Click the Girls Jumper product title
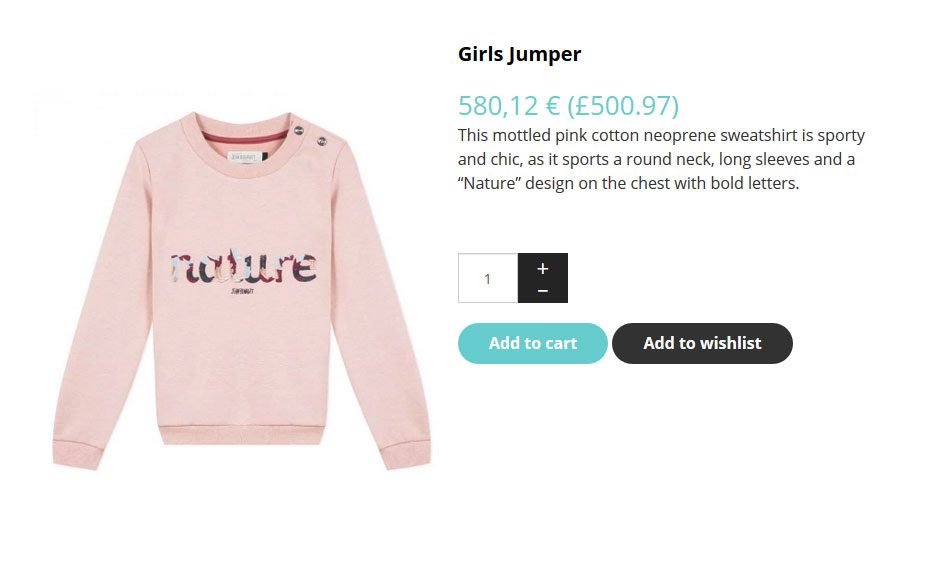 pyautogui.click(x=519, y=54)
